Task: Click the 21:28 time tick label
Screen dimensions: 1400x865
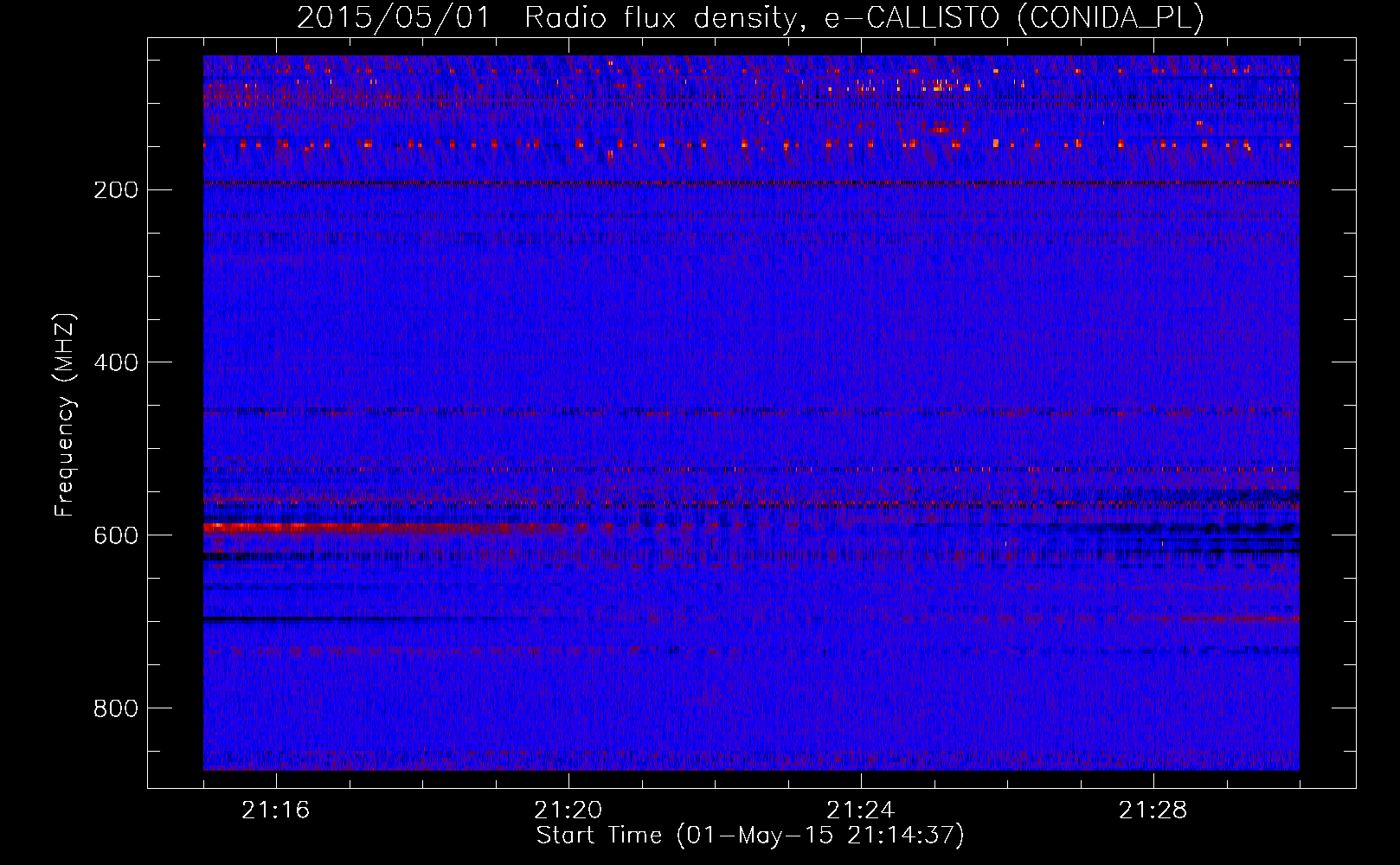Action: tap(1153, 811)
